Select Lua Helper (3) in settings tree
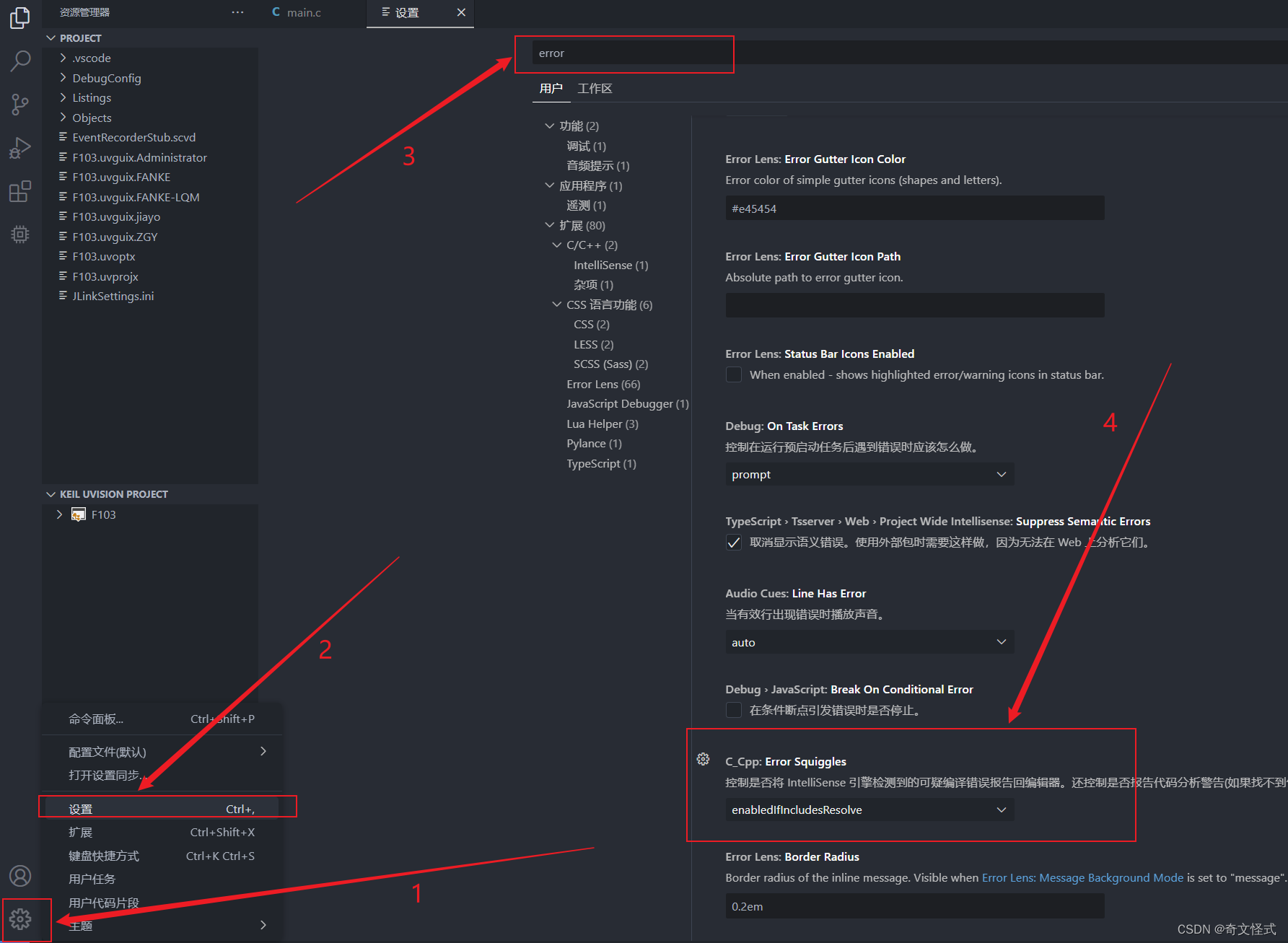 coord(603,424)
